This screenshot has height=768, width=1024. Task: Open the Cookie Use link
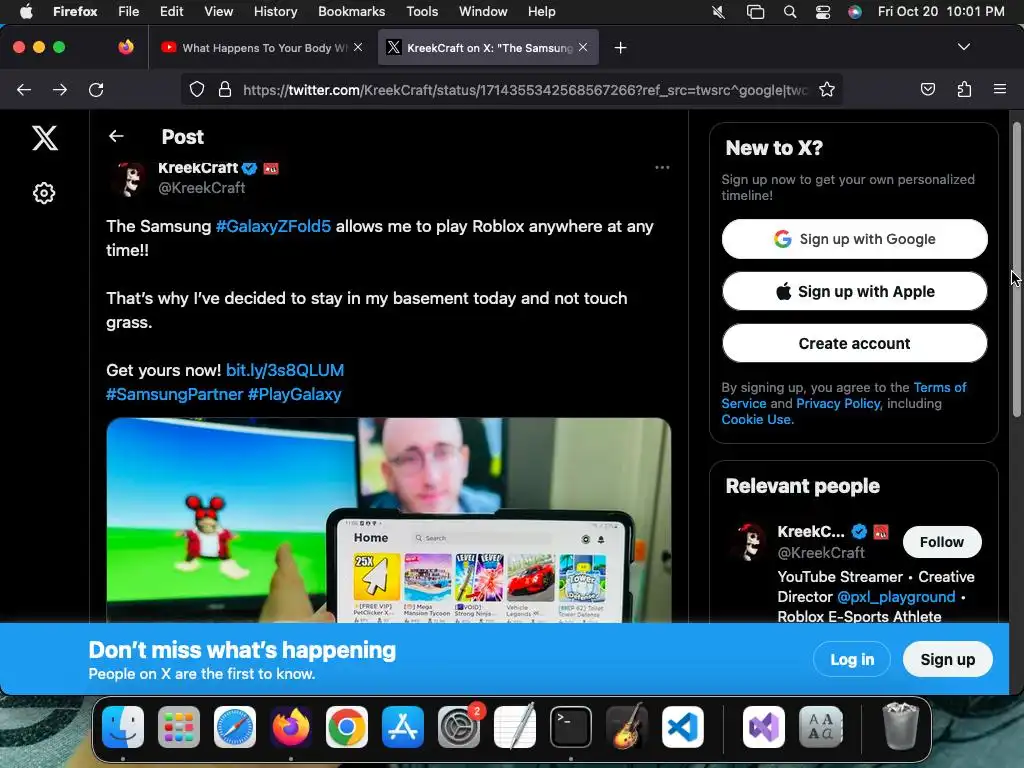point(756,420)
